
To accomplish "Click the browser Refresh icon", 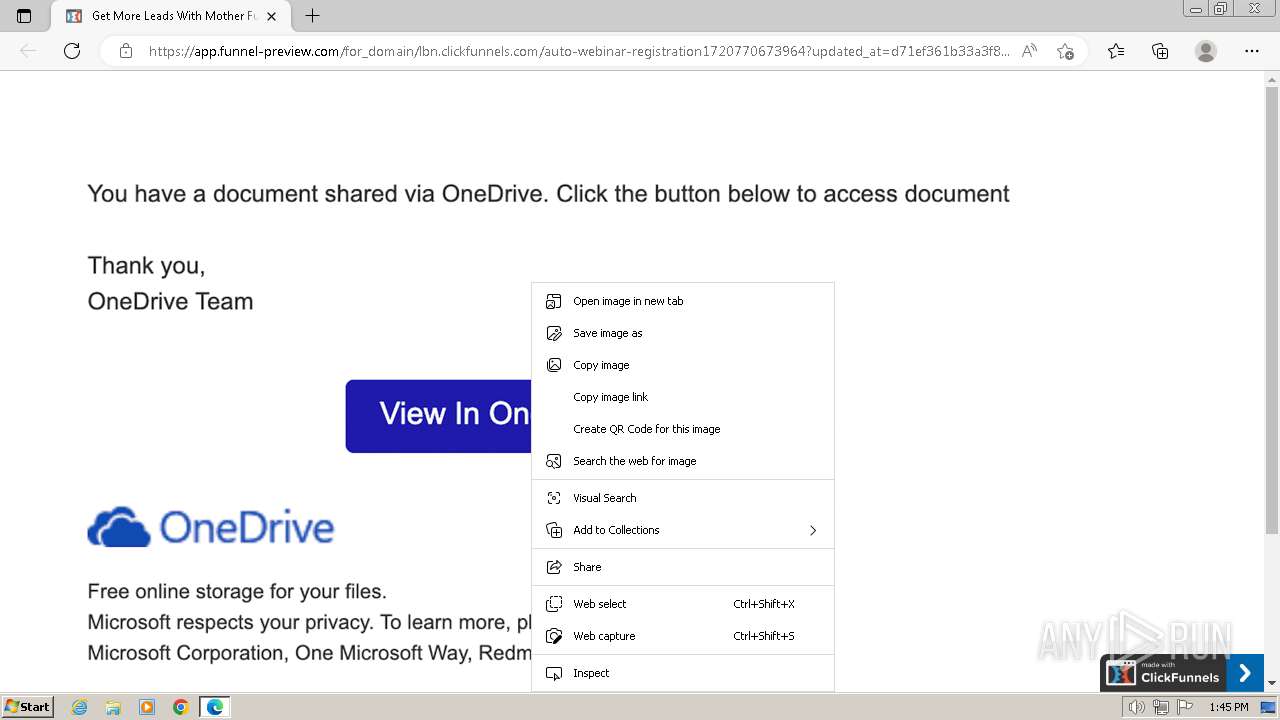I will [x=72, y=51].
